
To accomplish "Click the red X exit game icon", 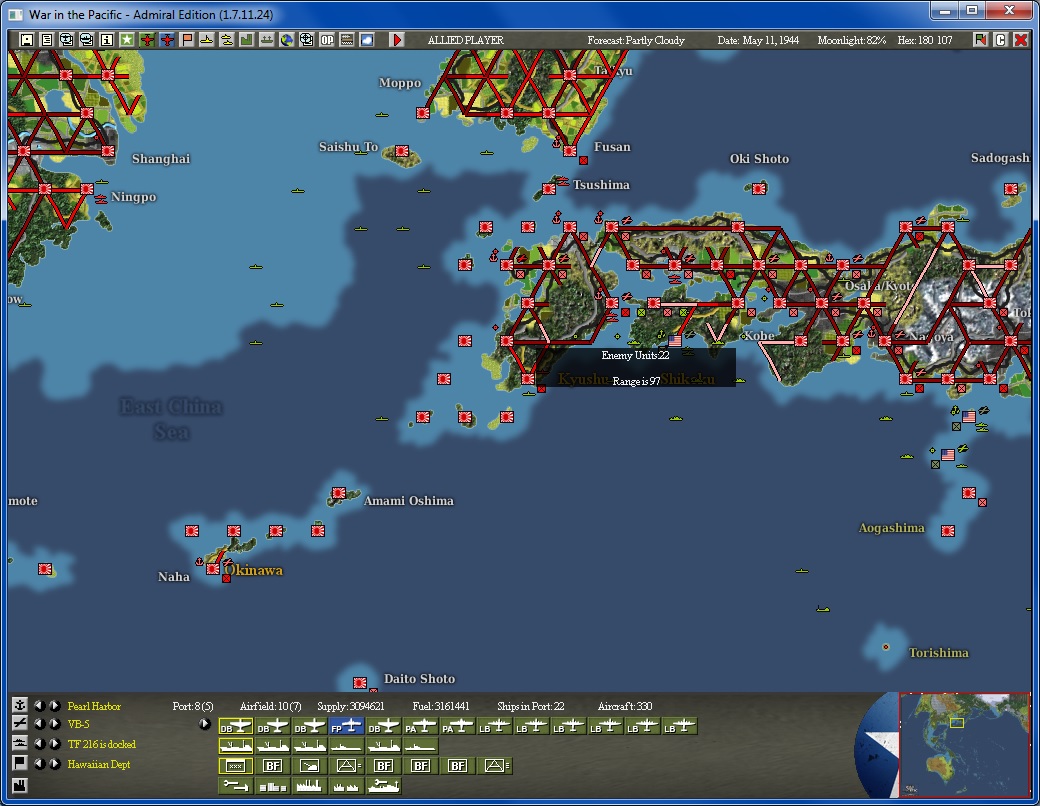I will (1021, 40).
